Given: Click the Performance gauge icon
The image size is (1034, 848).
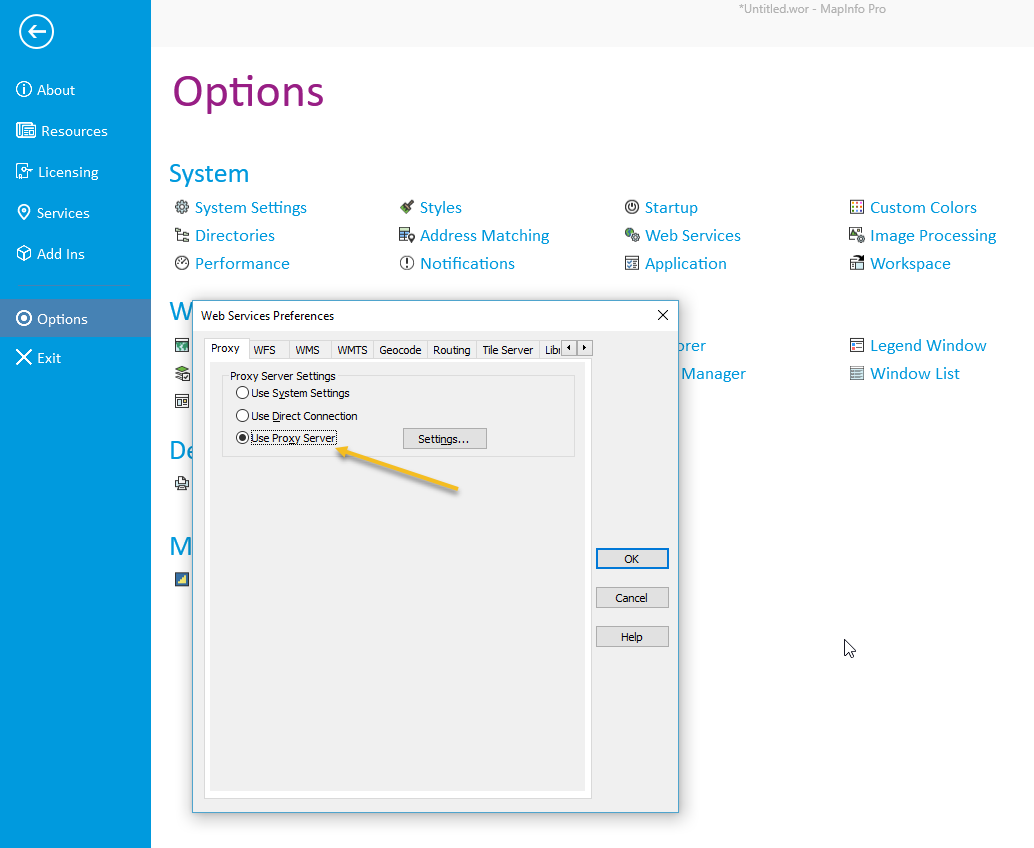Looking at the screenshot, I should coord(181,263).
